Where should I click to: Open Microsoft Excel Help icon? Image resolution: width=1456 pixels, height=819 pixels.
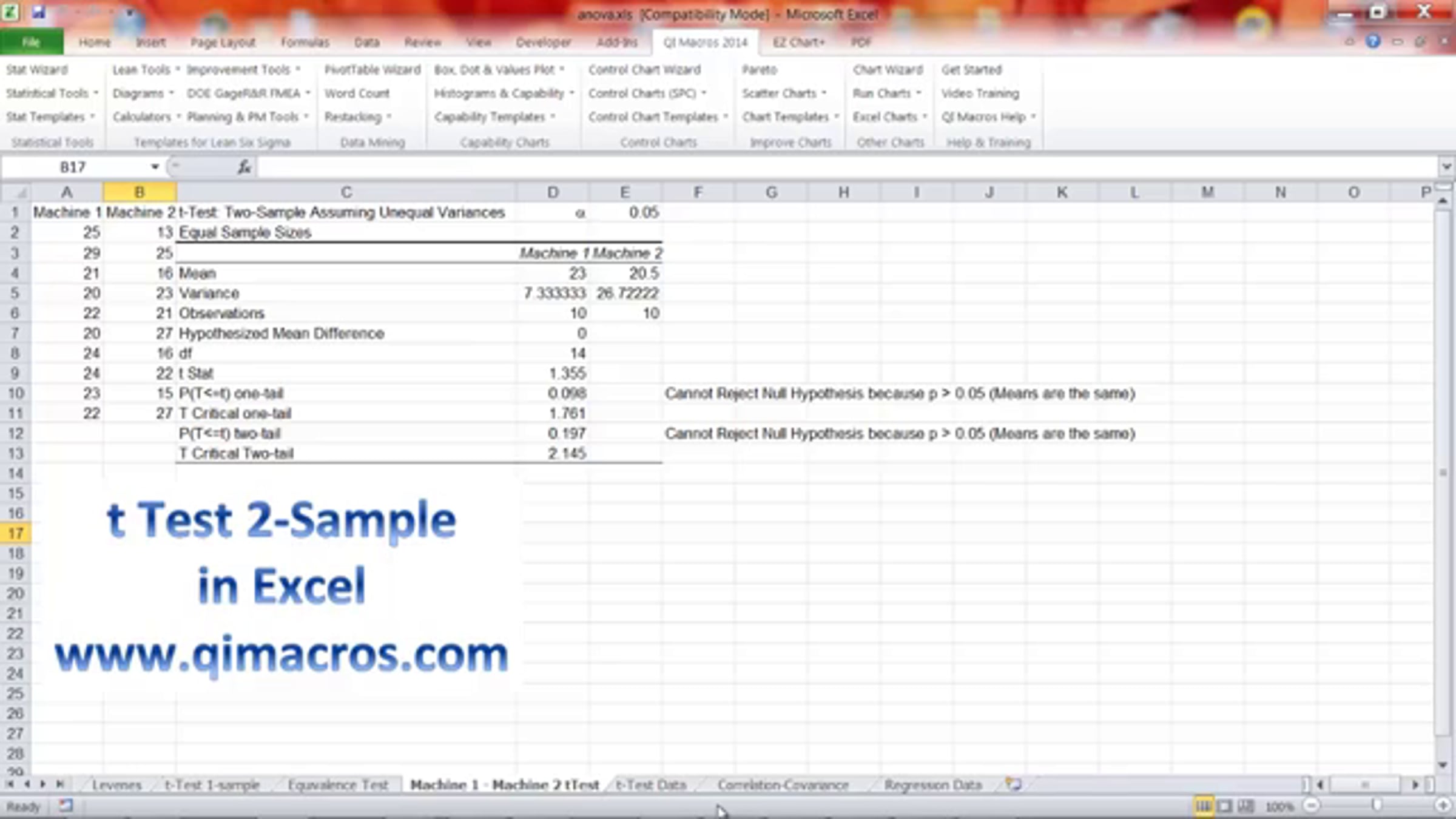[1373, 42]
